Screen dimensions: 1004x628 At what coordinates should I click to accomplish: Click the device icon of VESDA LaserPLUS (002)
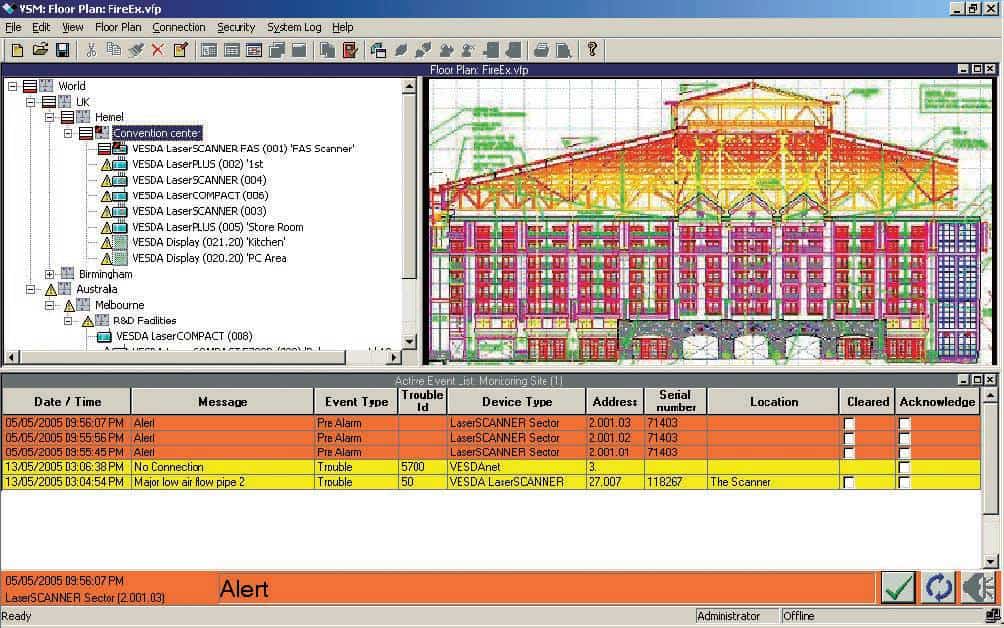coord(120,165)
